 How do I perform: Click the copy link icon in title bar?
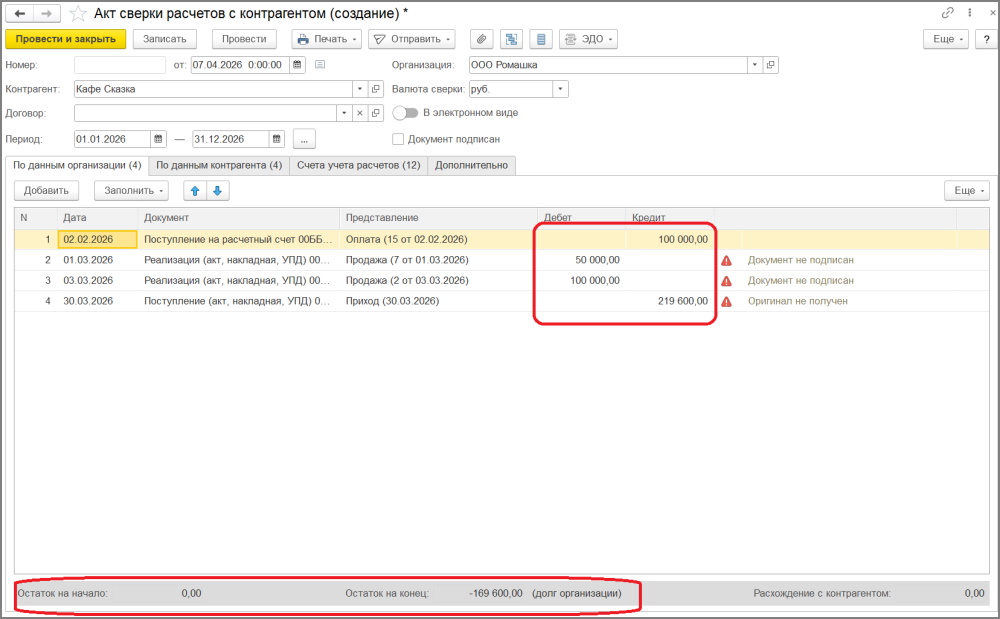(948, 13)
